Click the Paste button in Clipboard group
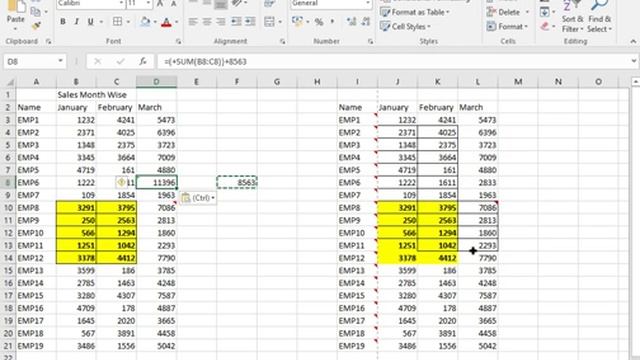Image resolution: width=640 pixels, height=360 pixels. pos(16,12)
